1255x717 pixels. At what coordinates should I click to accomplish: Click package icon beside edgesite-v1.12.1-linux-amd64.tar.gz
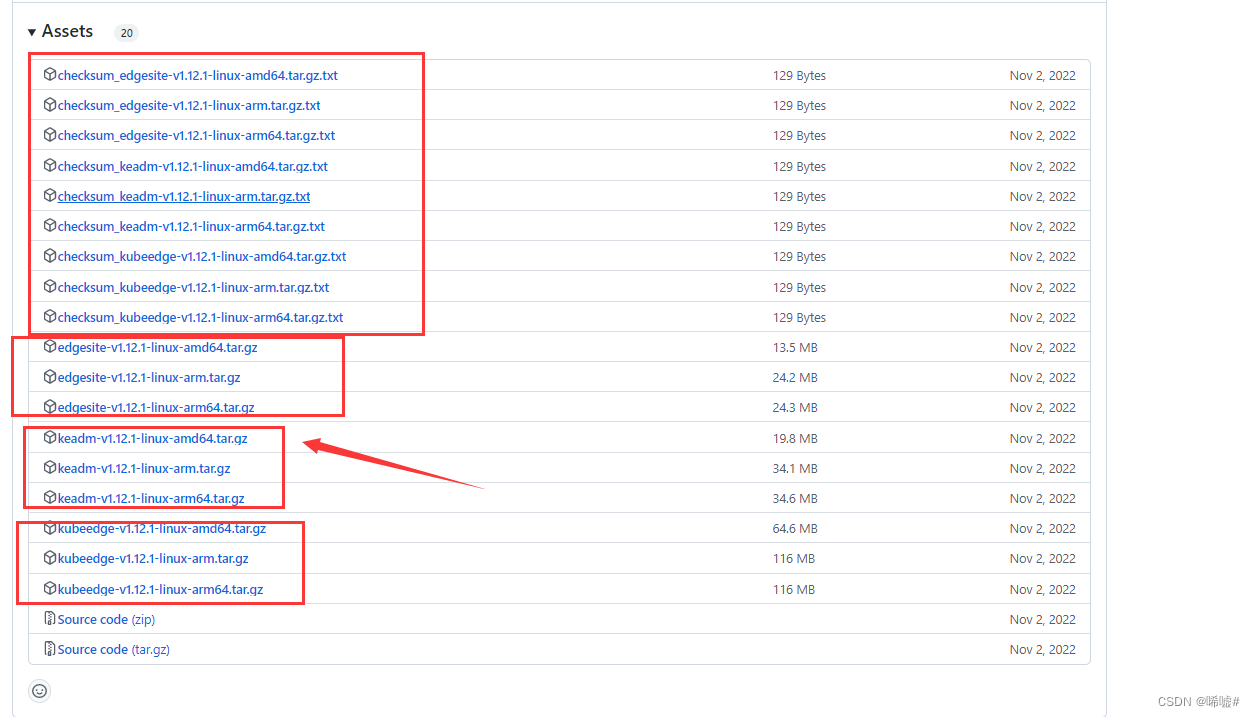pos(50,347)
